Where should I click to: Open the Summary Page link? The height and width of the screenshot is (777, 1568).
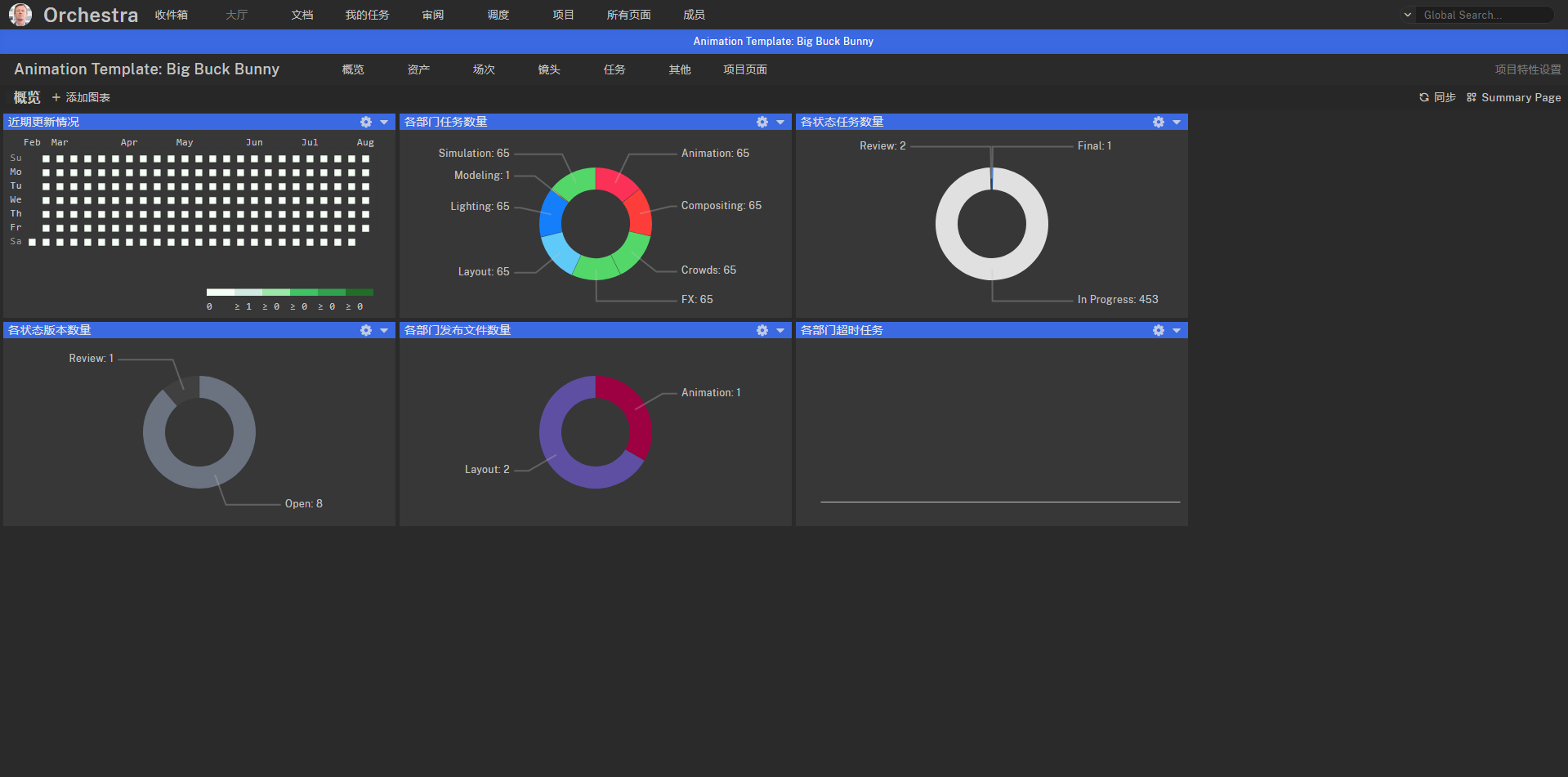coord(1521,97)
